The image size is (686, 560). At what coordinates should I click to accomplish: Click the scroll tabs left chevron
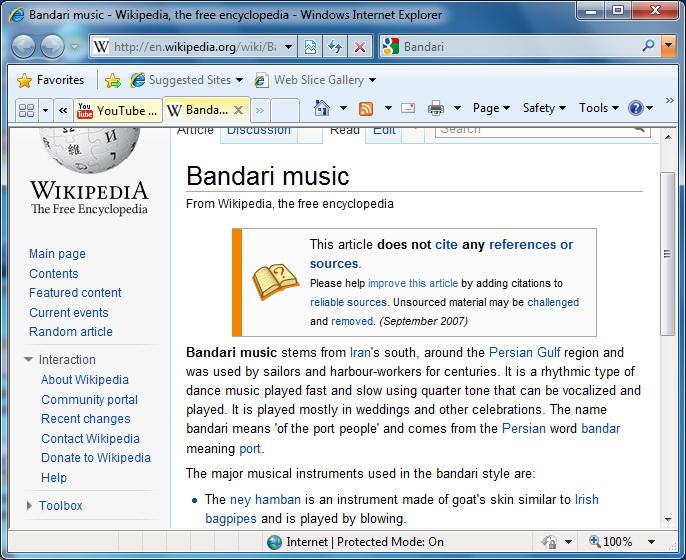tap(63, 110)
